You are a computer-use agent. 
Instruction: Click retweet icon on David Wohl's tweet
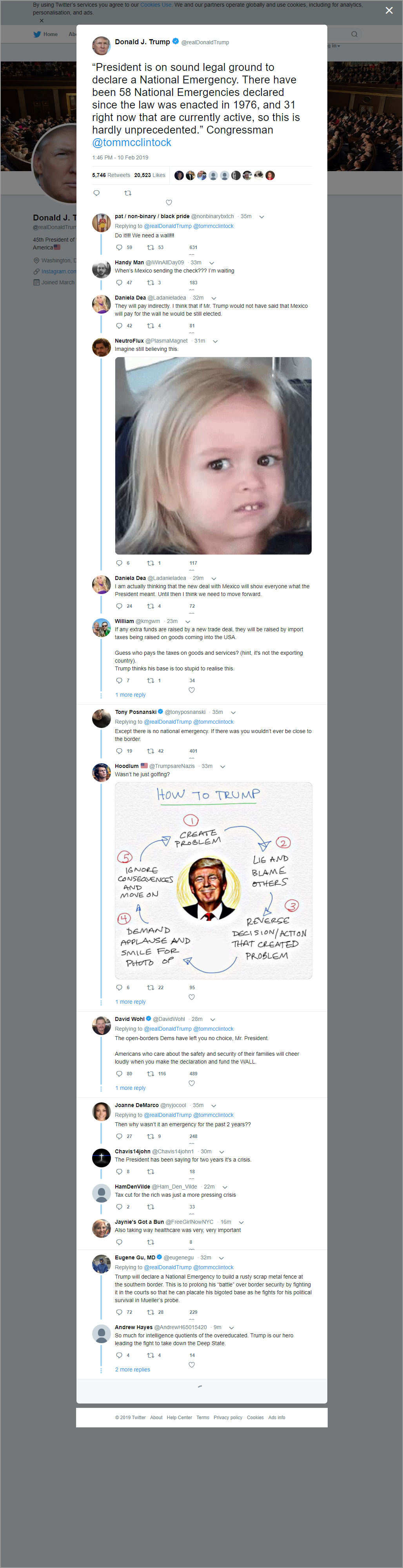click(x=150, y=1073)
